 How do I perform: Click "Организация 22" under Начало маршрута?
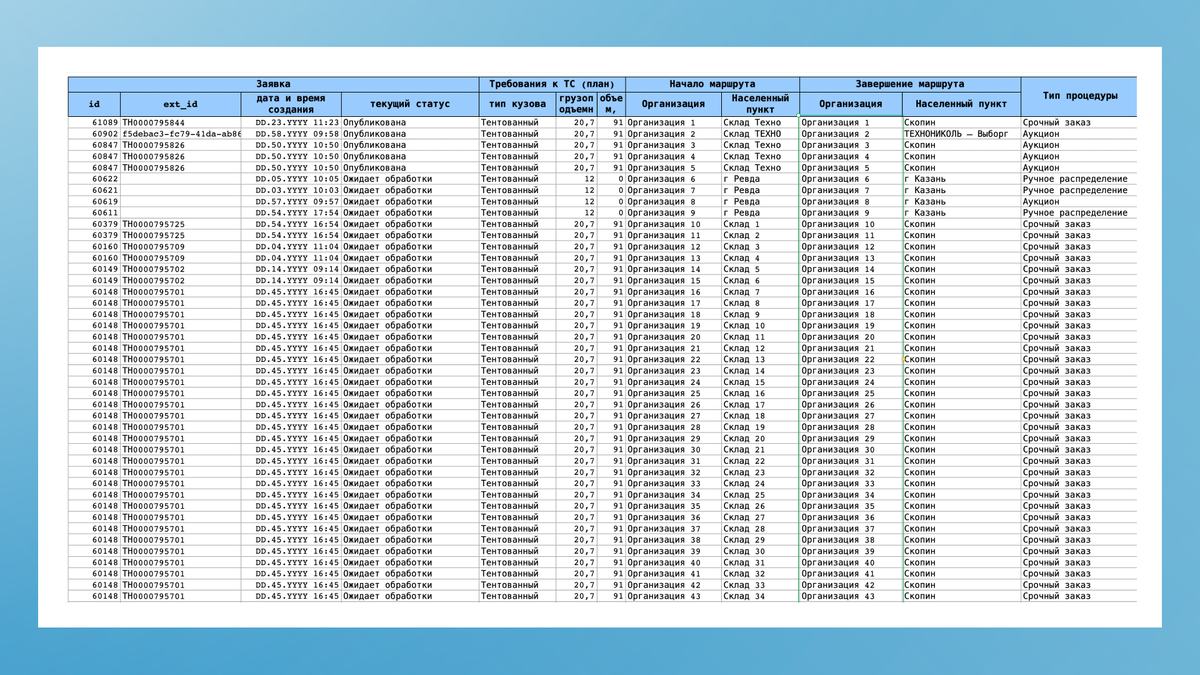[674, 359]
